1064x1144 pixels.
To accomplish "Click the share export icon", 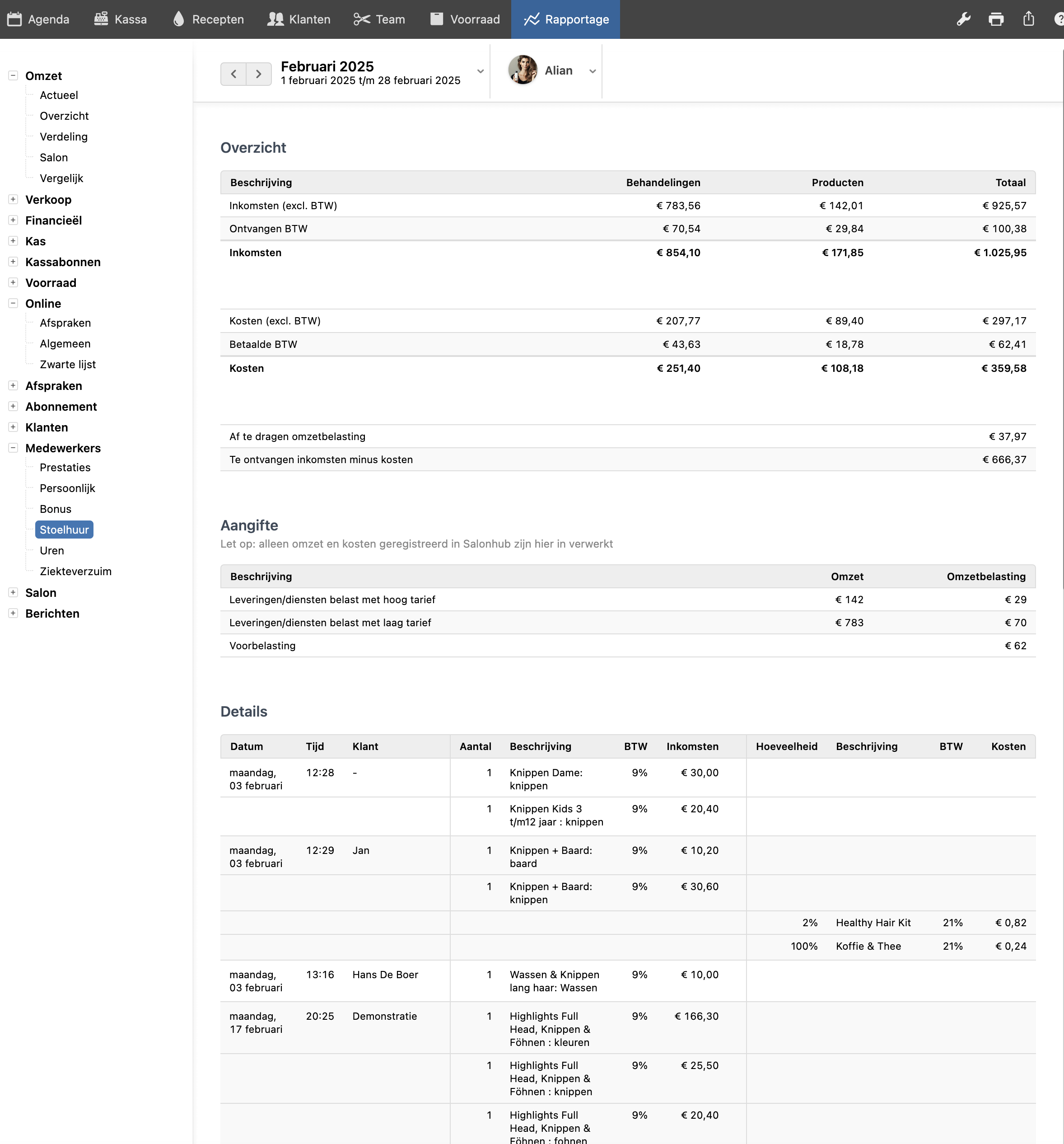I will [1028, 19].
